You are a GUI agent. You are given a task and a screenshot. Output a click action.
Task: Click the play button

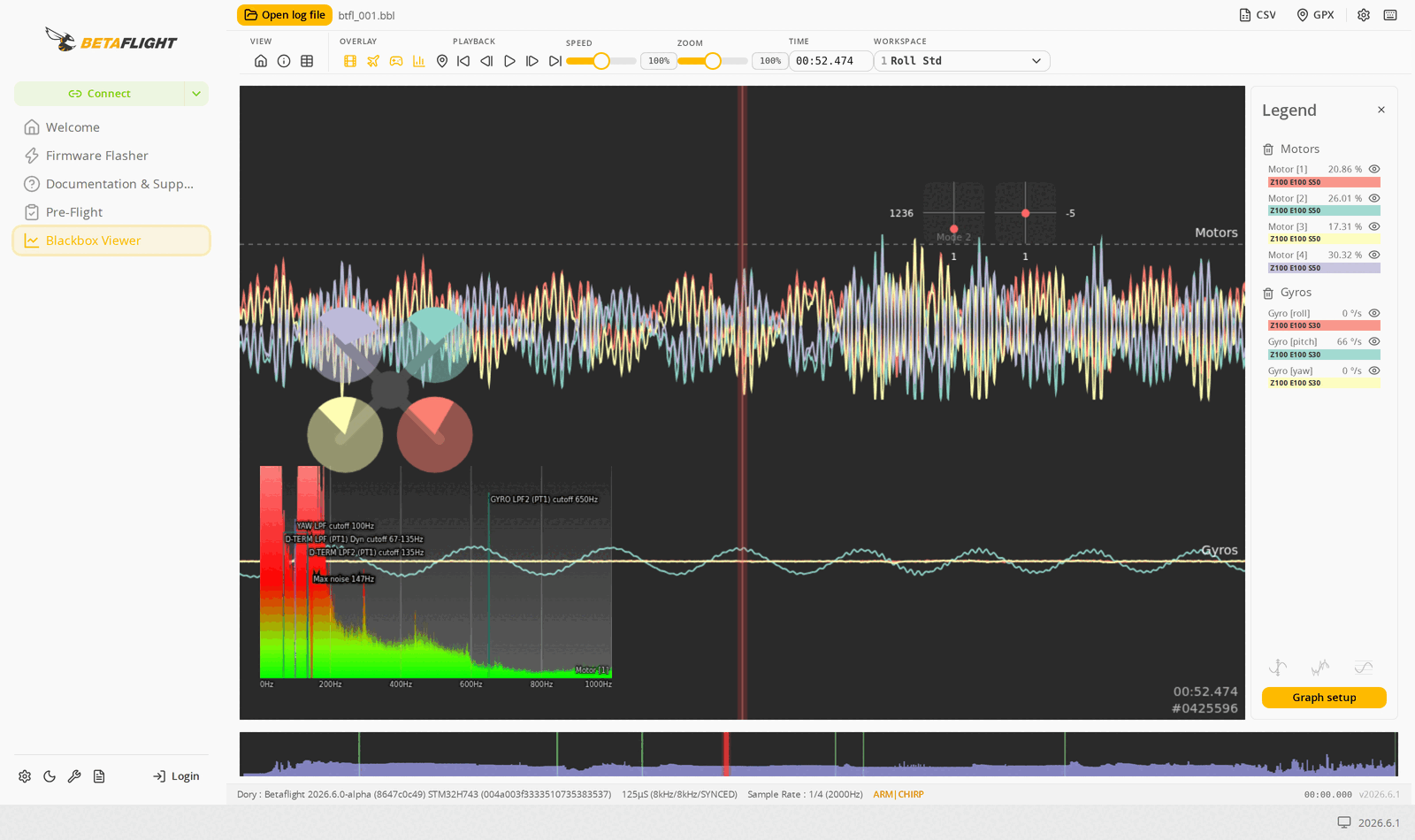click(x=509, y=61)
